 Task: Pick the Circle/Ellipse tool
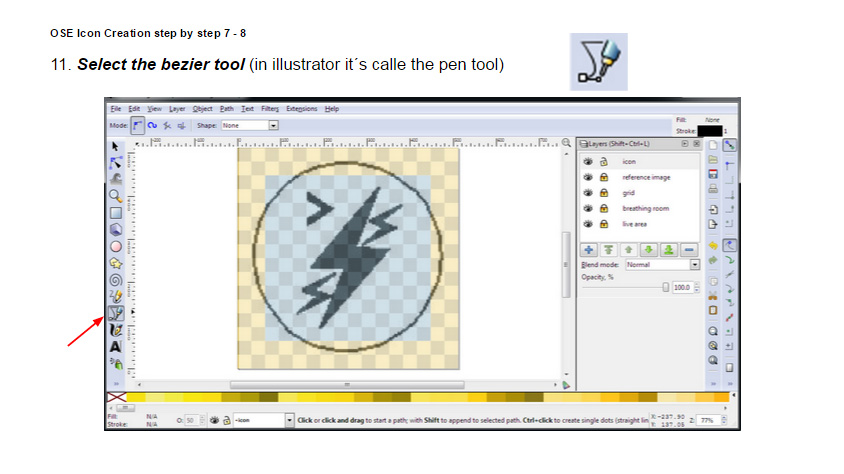(x=115, y=245)
